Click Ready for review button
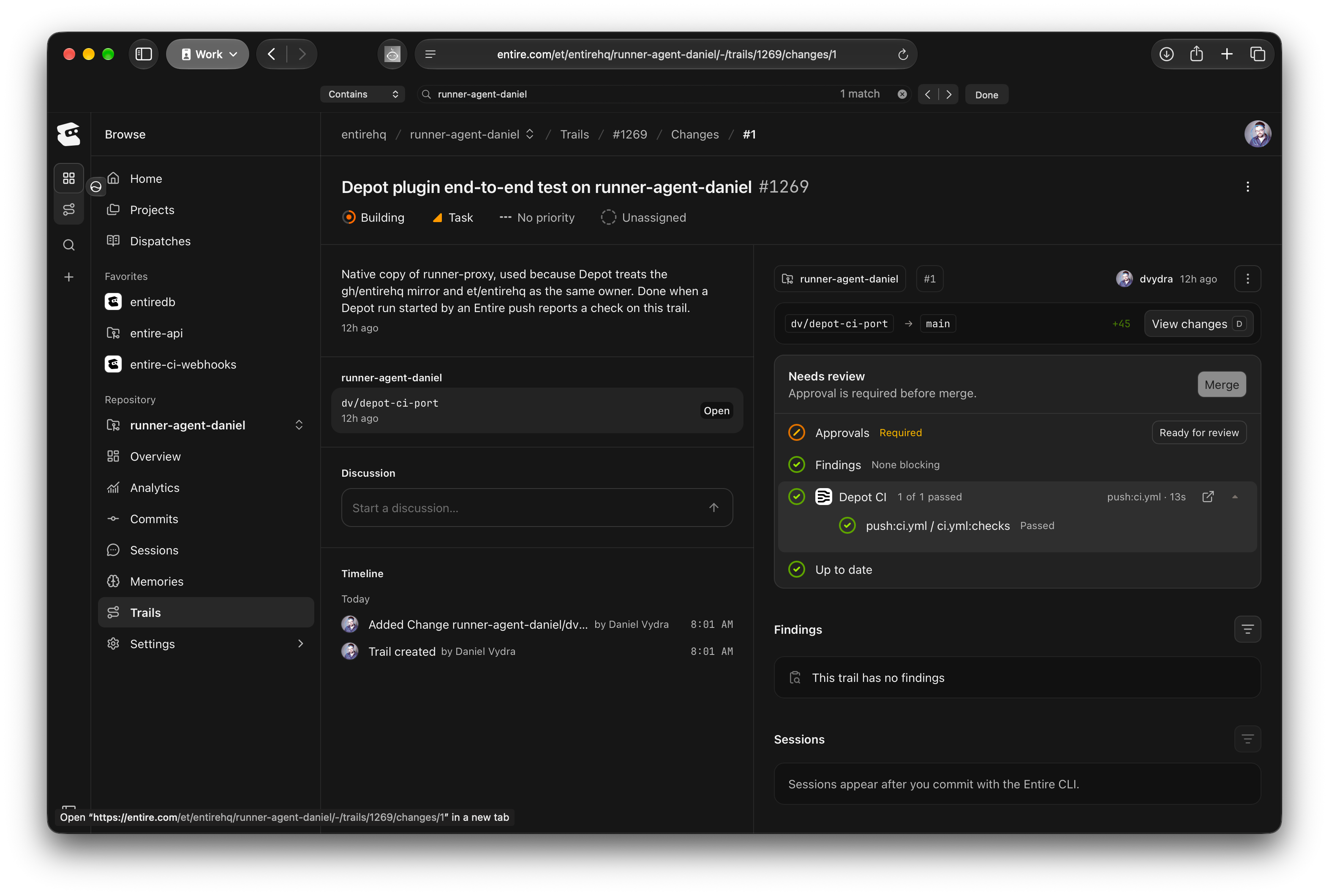Viewport: 1329px width, 896px height. (1198, 432)
